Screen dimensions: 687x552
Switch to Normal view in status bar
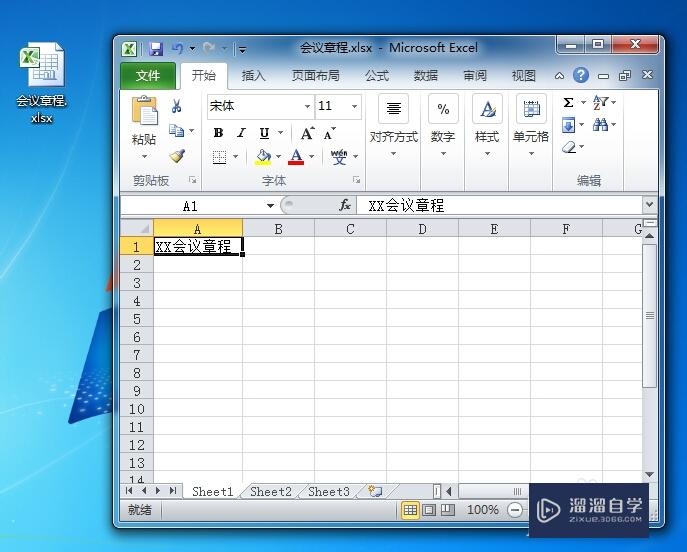(410, 510)
